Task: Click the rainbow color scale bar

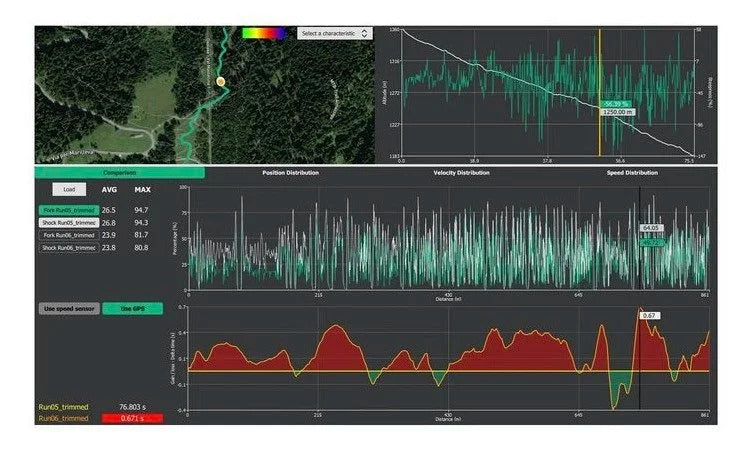Action: click(x=263, y=33)
